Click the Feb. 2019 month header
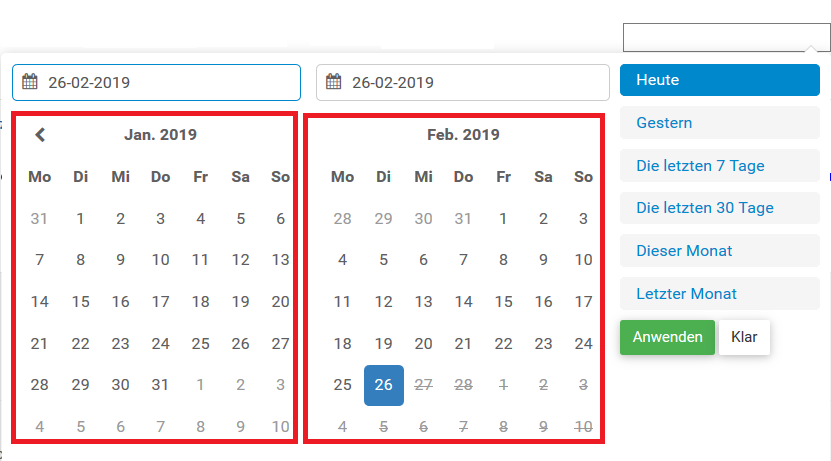Screen dimensions: 831x461 [x=463, y=134]
